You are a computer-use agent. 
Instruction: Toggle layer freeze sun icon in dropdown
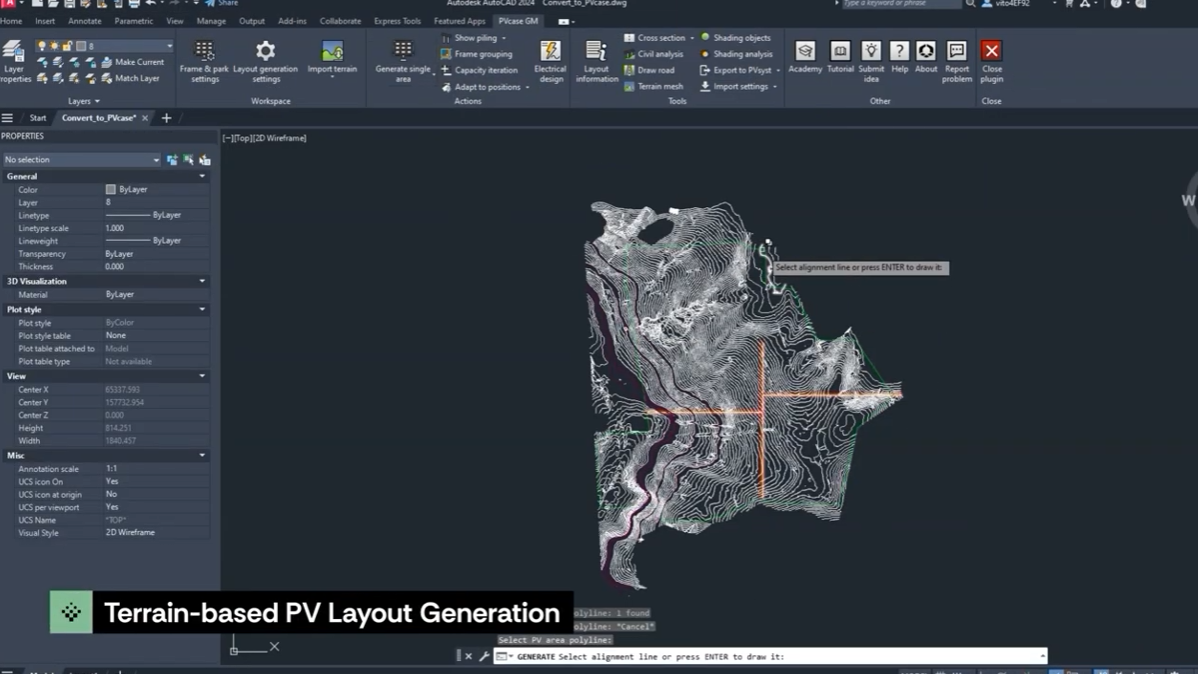(x=54, y=46)
